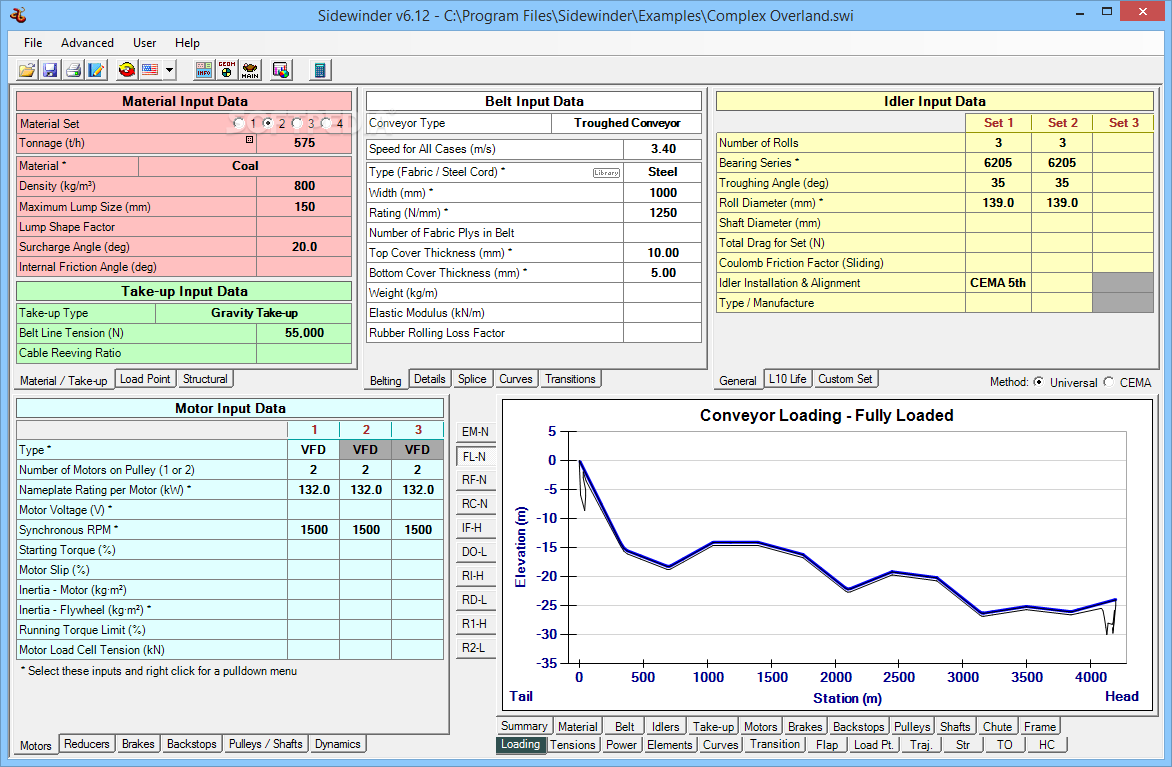Print using the printer toolbar icon
Screen dimensions: 1172x767
tap(73, 70)
